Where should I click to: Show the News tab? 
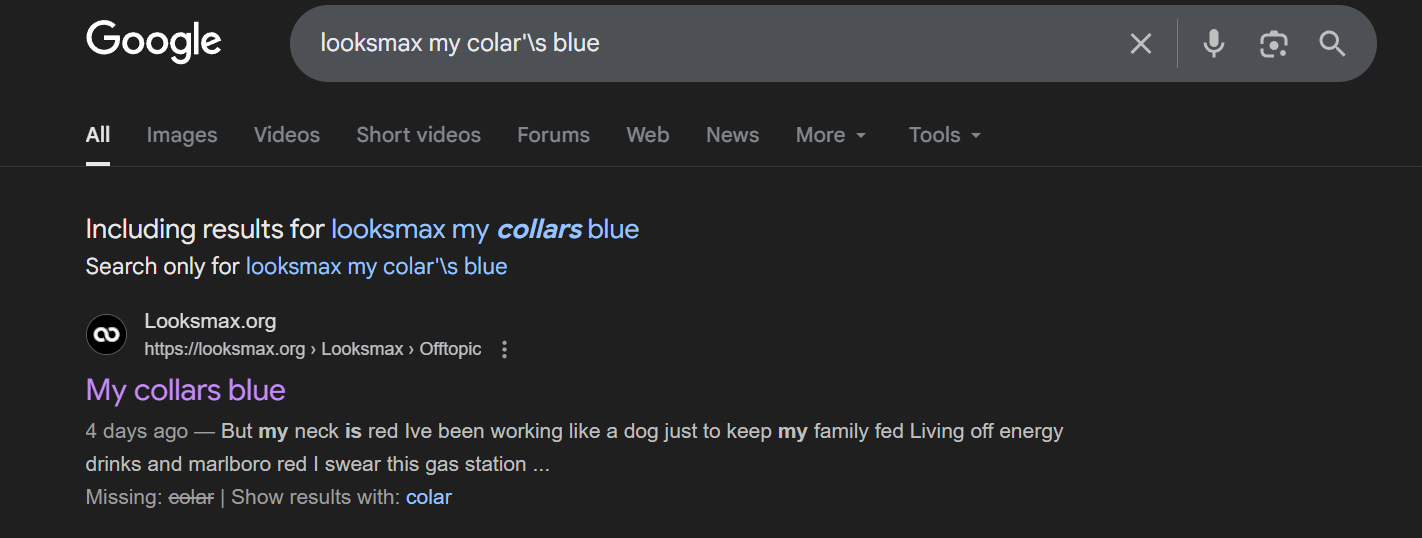point(732,135)
